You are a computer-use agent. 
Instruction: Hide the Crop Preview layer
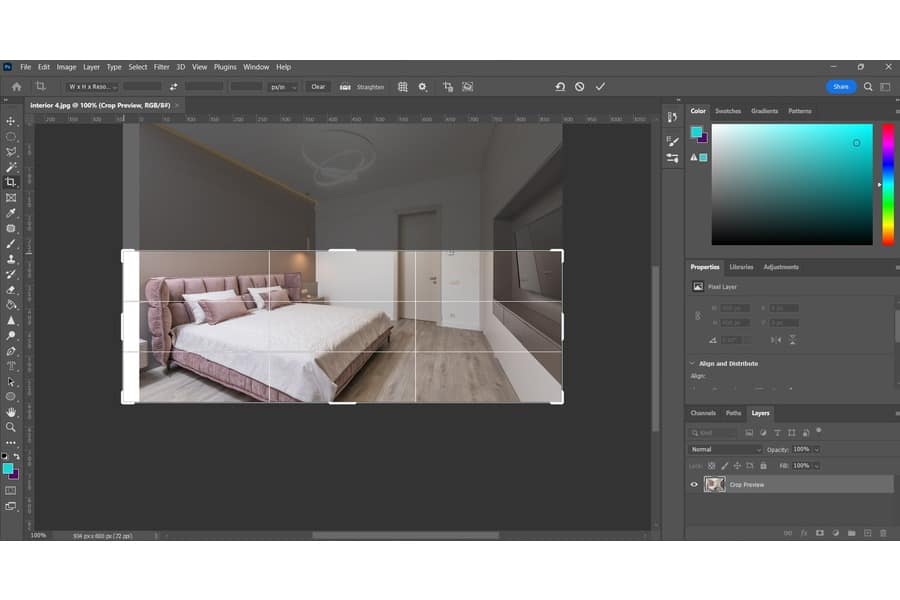click(x=694, y=484)
